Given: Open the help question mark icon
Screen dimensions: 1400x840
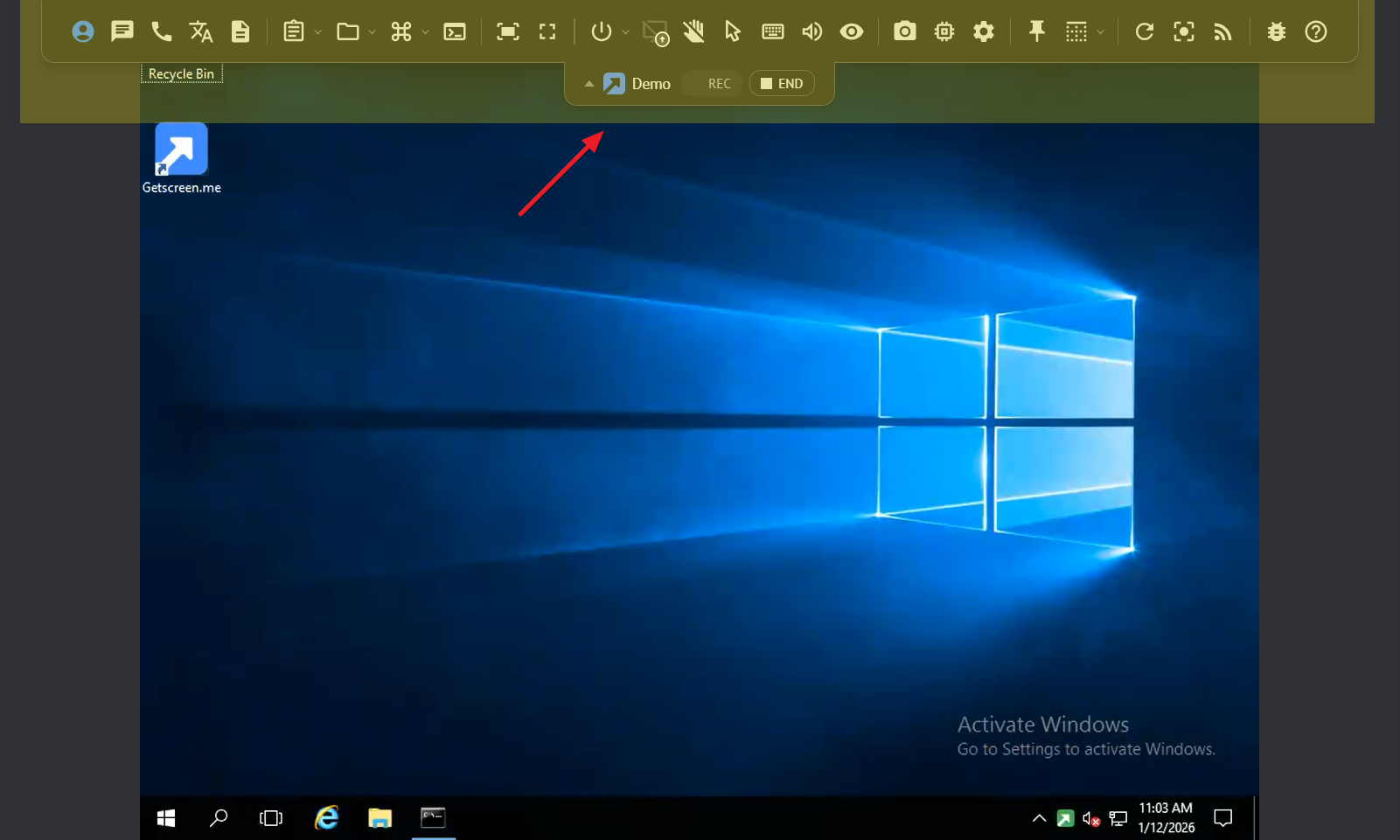Looking at the screenshot, I should 1316,31.
